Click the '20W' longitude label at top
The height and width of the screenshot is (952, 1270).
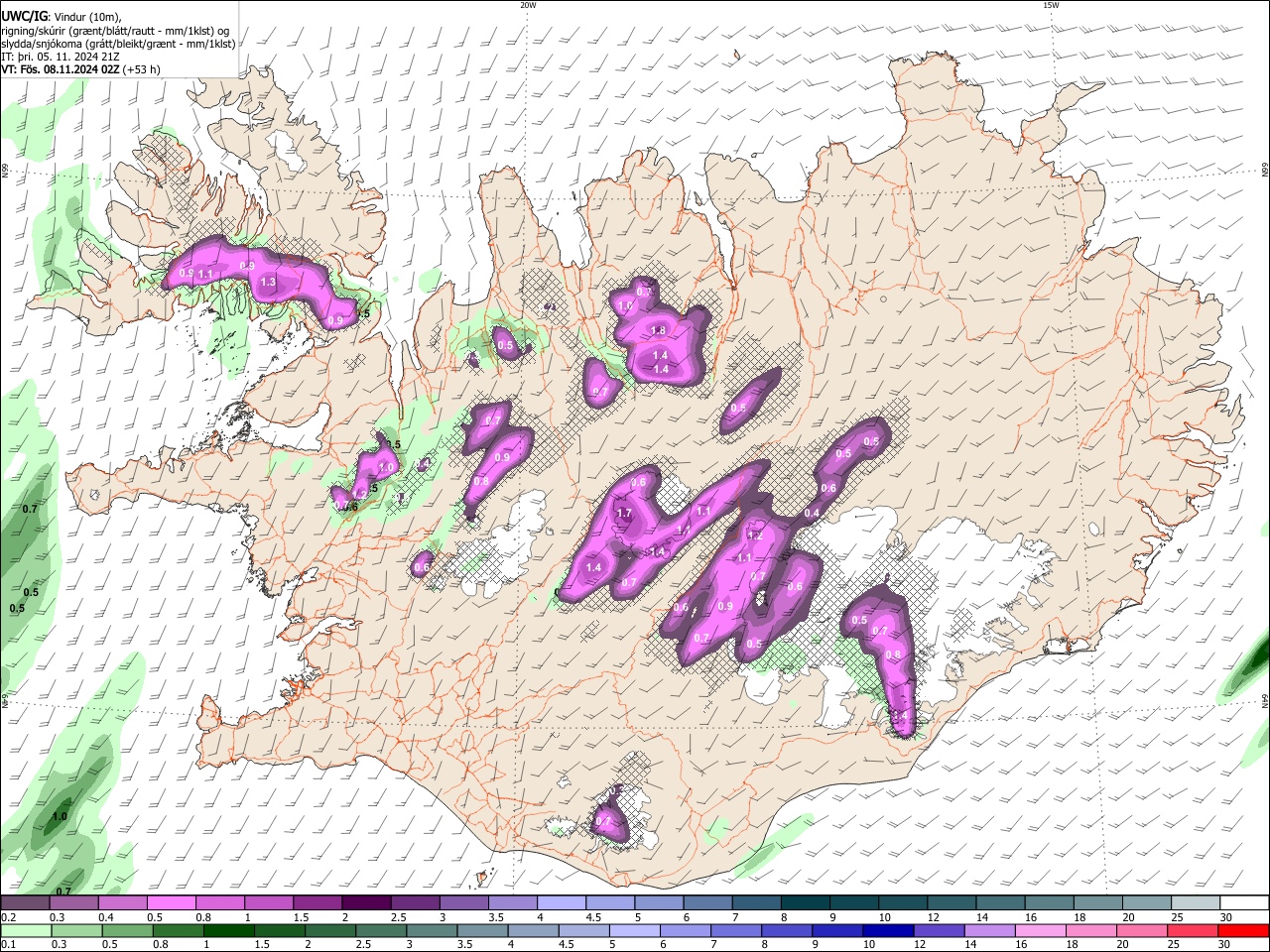[528, 5]
